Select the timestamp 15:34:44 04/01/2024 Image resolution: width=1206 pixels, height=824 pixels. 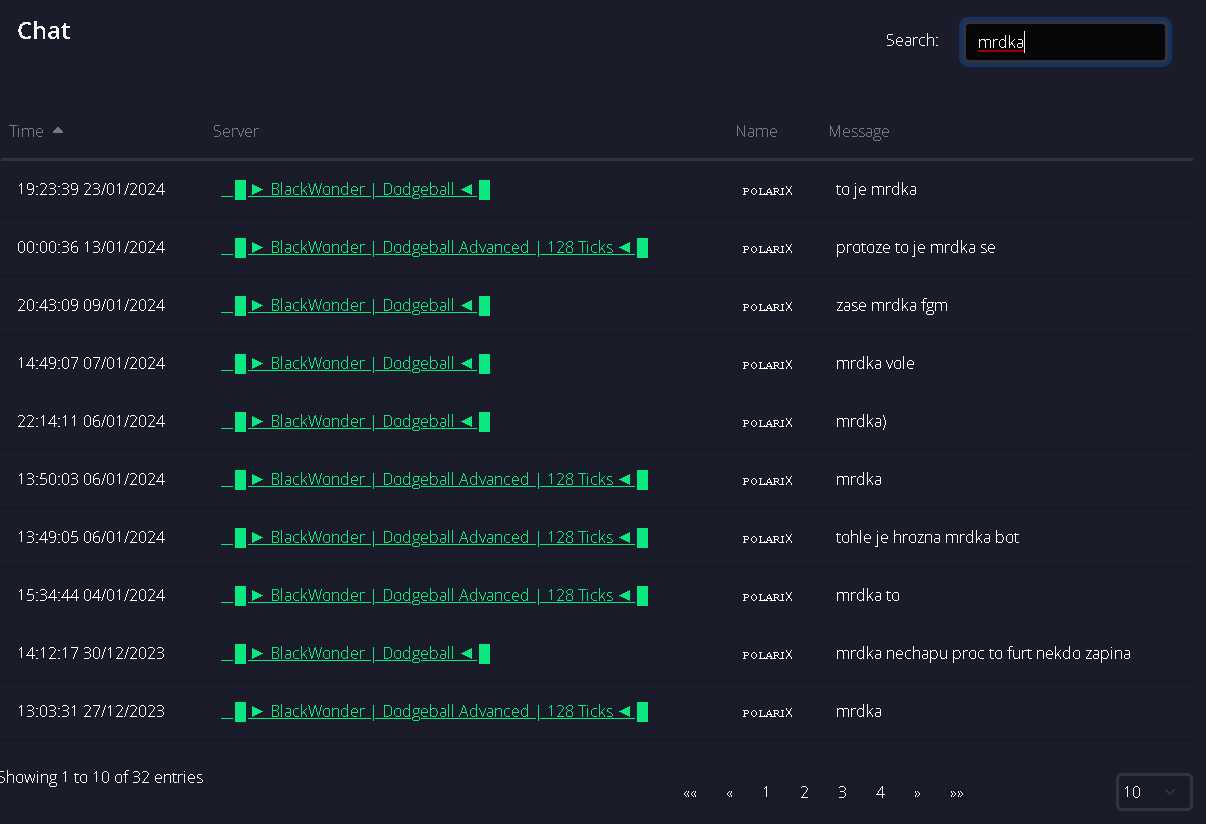pos(91,595)
